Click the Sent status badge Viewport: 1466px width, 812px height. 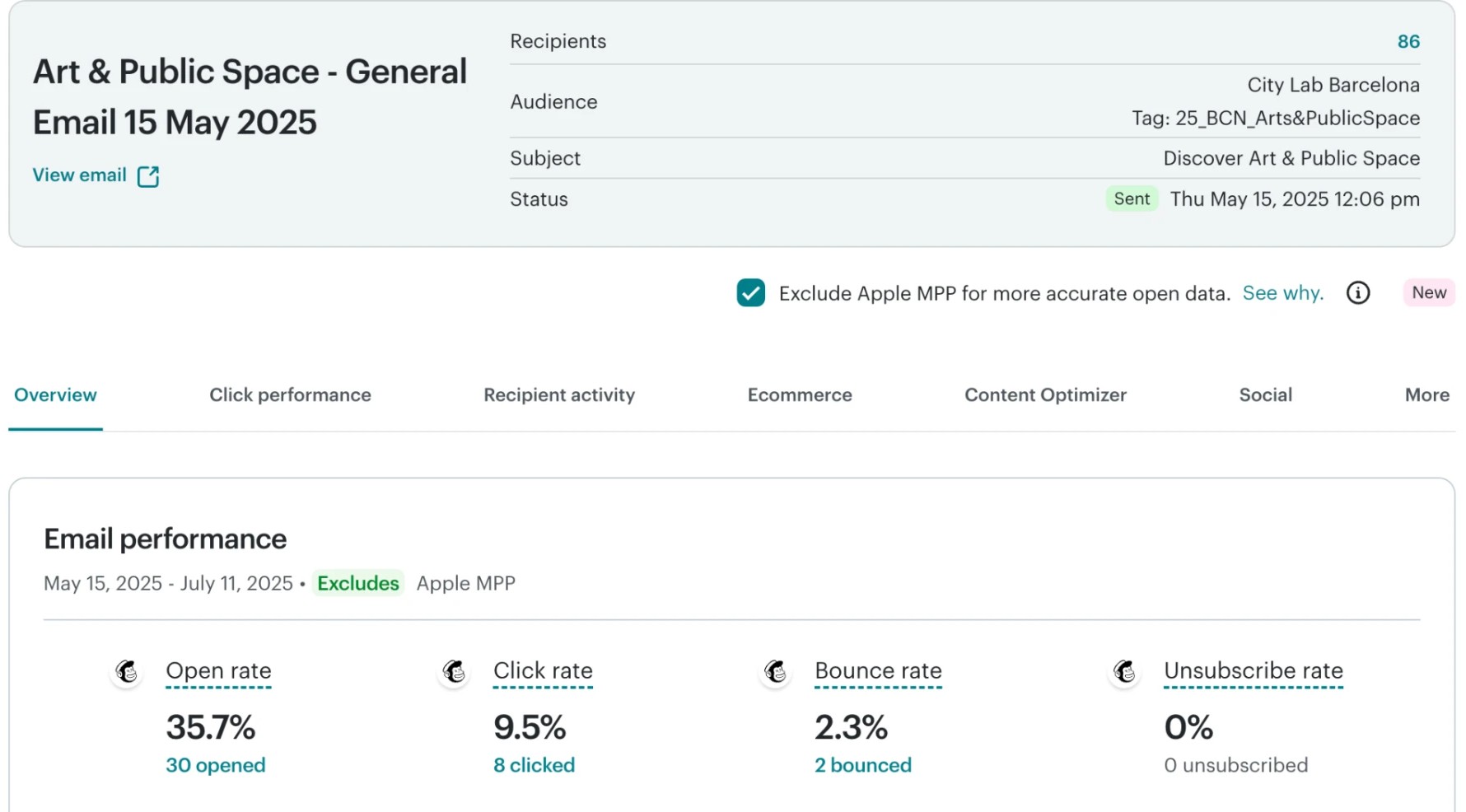pyautogui.click(x=1132, y=199)
